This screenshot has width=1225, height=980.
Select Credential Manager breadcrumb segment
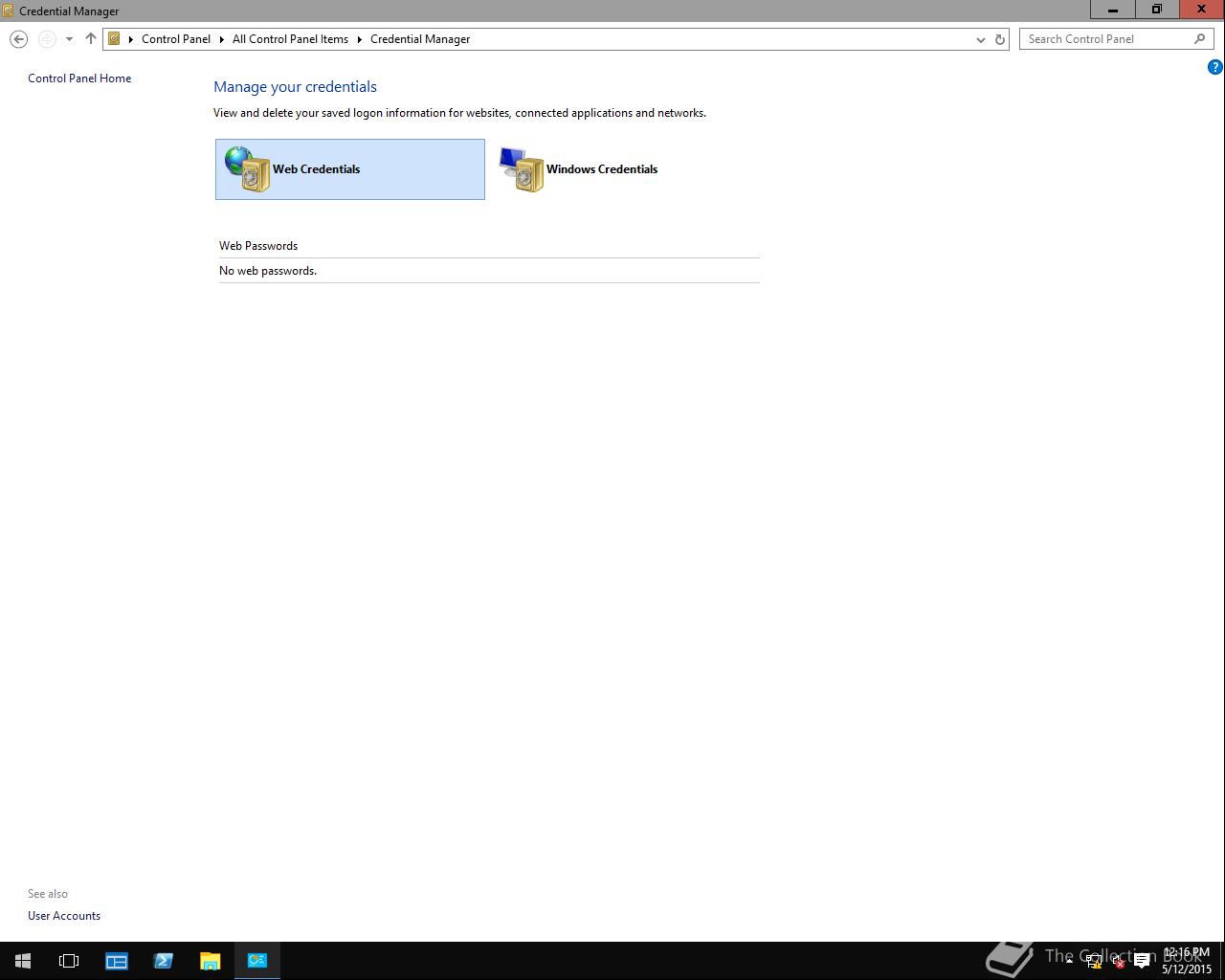pyautogui.click(x=420, y=39)
